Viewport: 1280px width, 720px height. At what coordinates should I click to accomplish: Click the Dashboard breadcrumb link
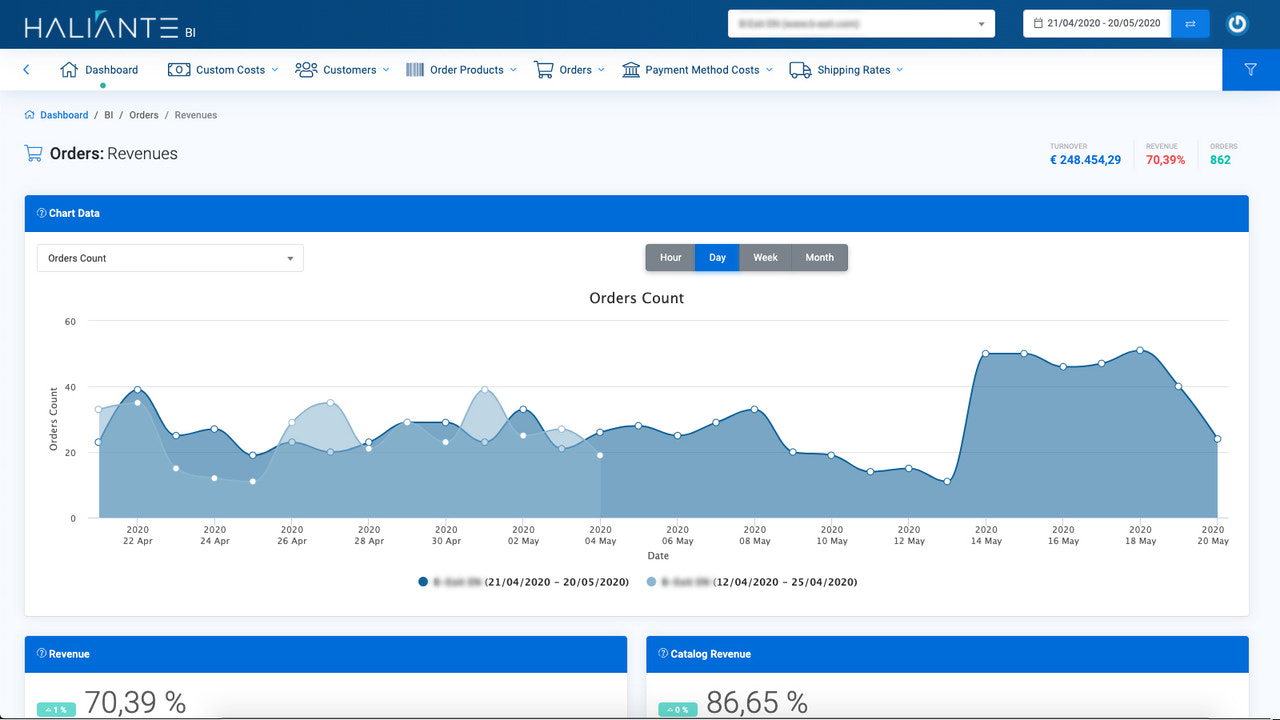click(x=62, y=114)
